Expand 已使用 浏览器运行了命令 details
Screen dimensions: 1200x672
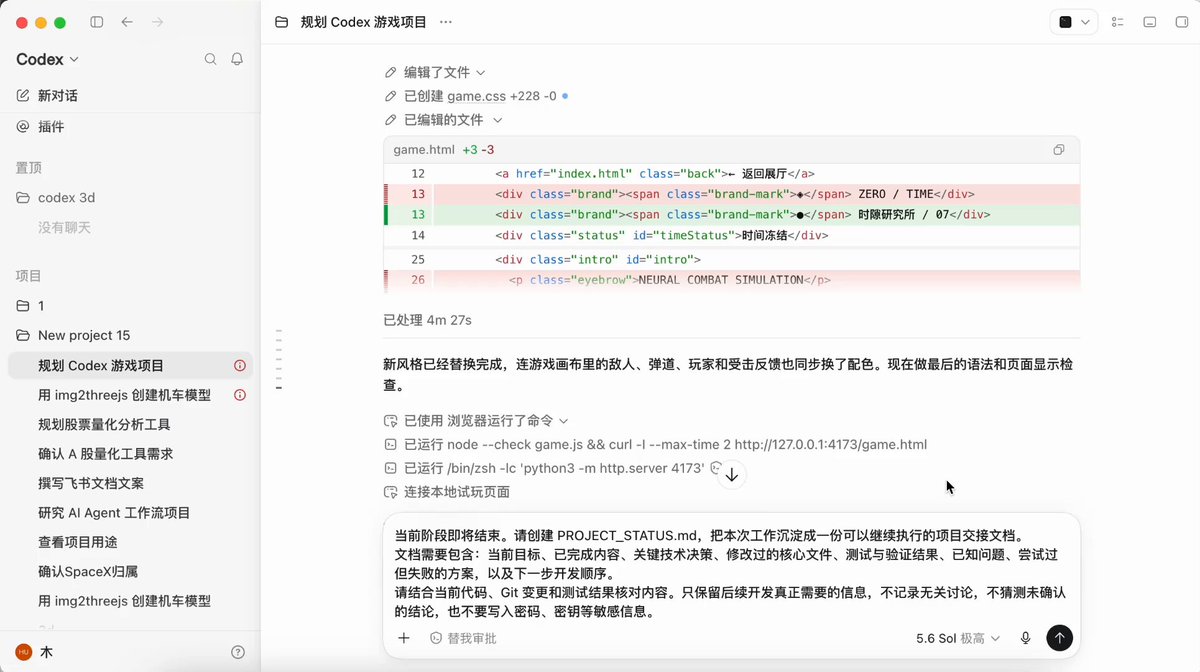[x=476, y=421]
